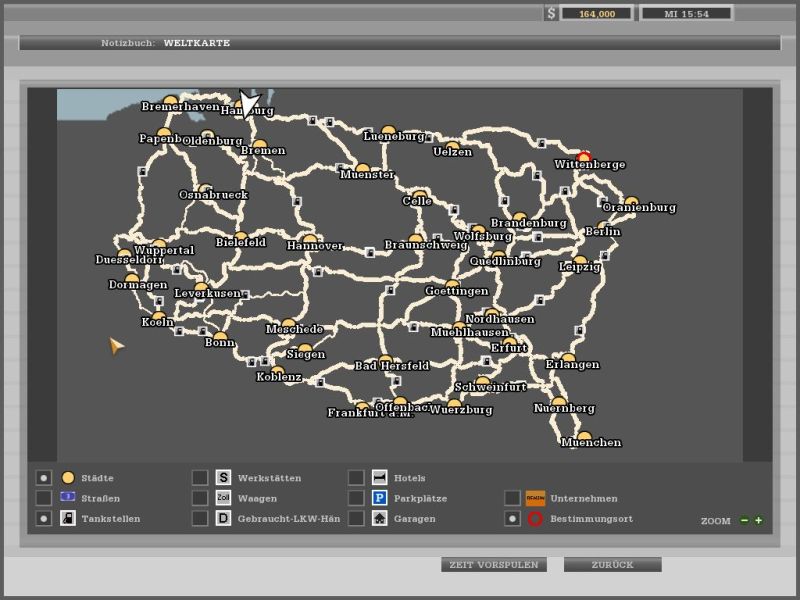Image resolution: width=800 pixels, height=600 pixels.
Task: Click the Wittenberge destination marker
Action: (x=584, y=157)
